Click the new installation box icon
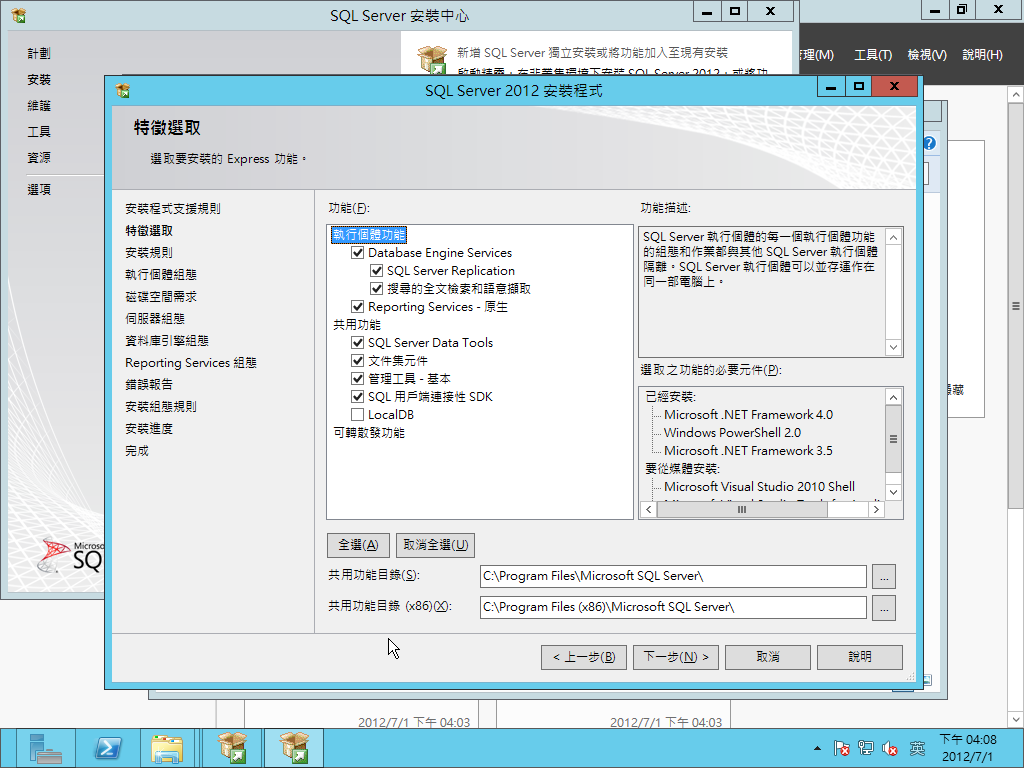This screenshot has width=1024, height=768. pos(432,59)
